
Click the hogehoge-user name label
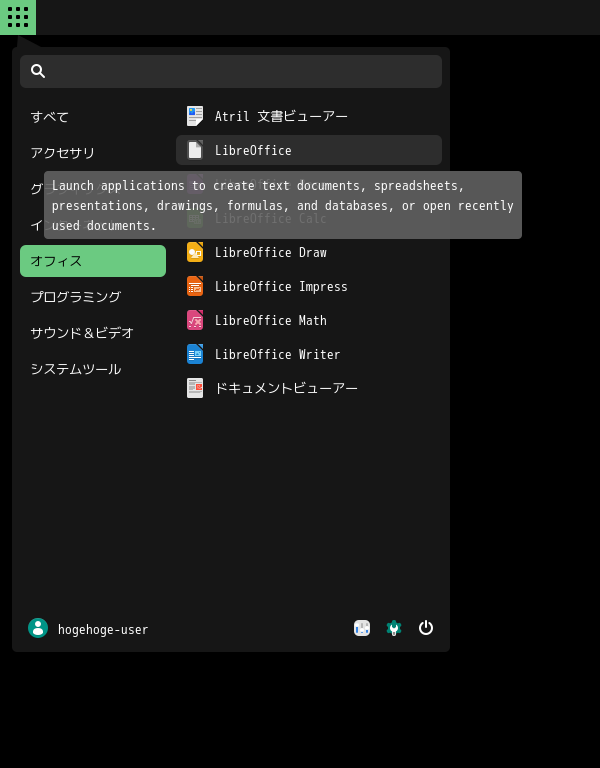tap(103, 629)
